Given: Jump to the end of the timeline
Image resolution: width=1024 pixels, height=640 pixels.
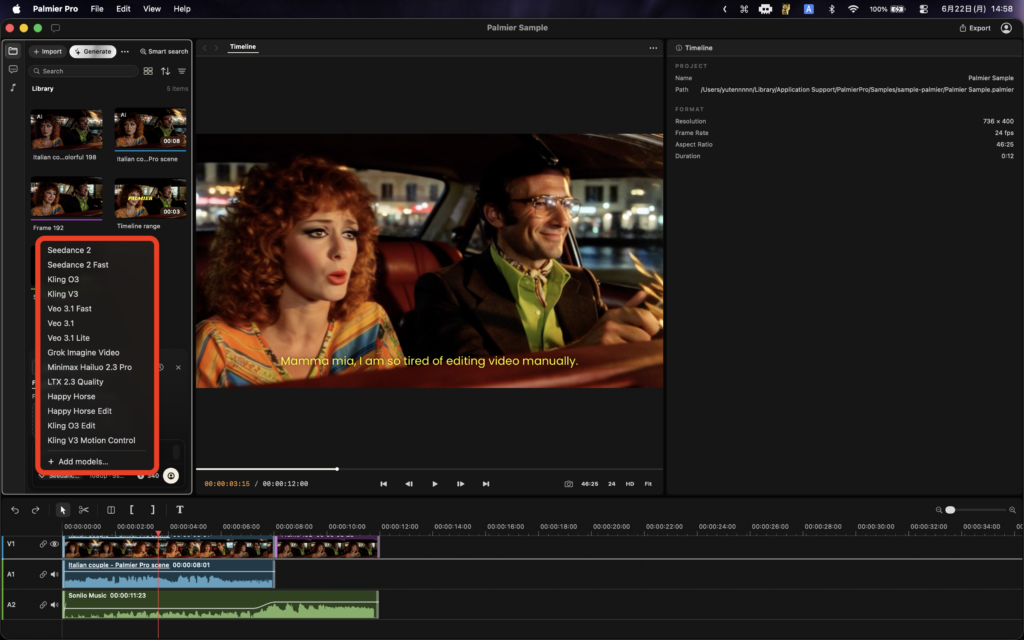Looking at the screenshot, I should click(x=486, y=484).
